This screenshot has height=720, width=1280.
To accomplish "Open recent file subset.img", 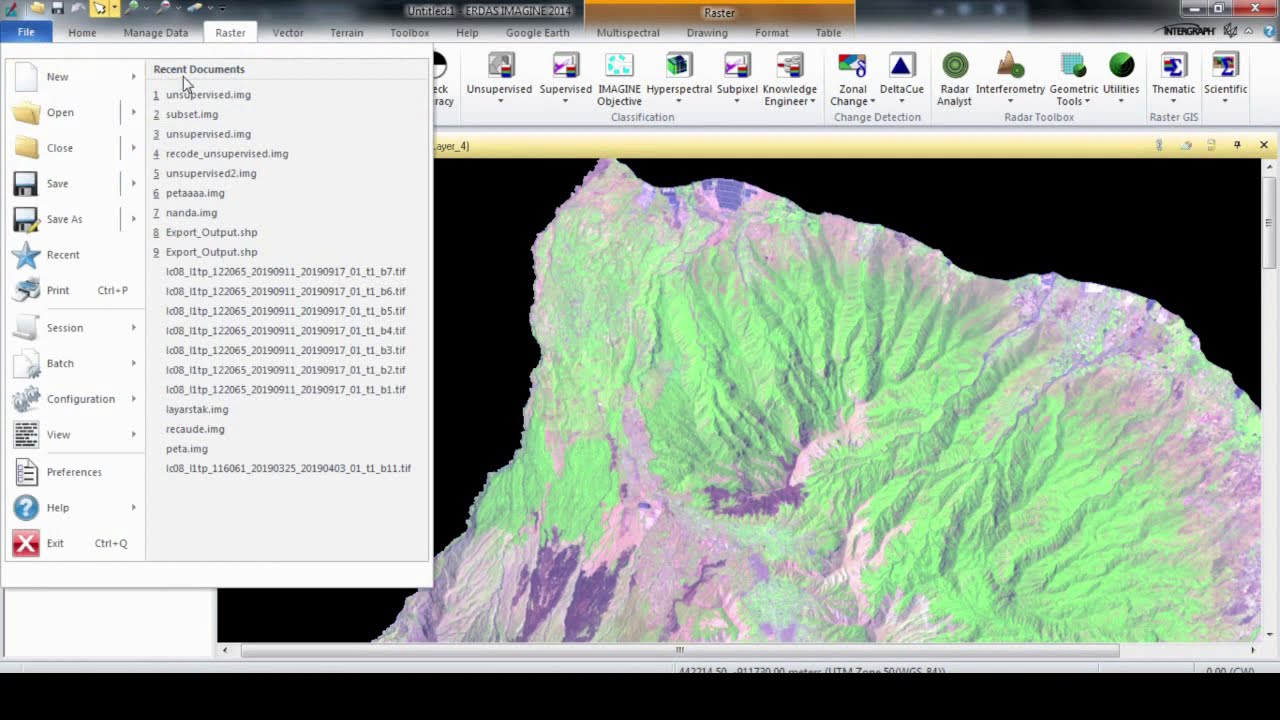I will [192, 115].
